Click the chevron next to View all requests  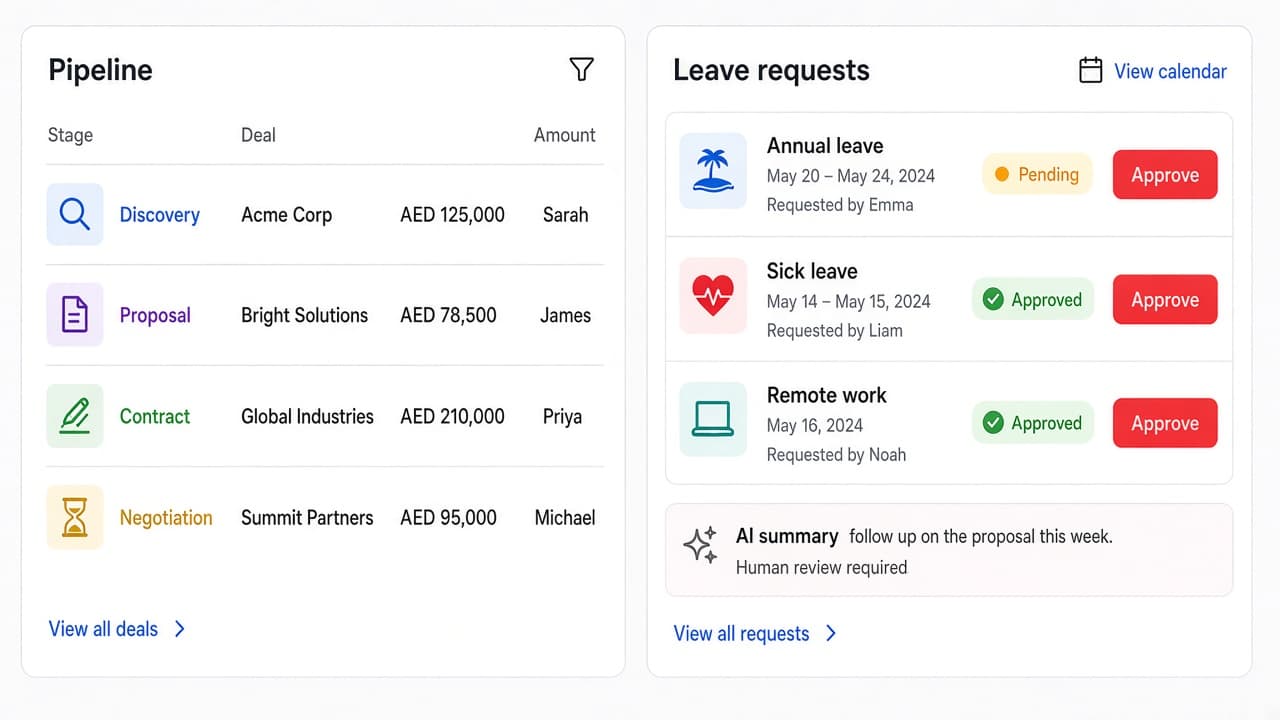[x=831, y=633]
